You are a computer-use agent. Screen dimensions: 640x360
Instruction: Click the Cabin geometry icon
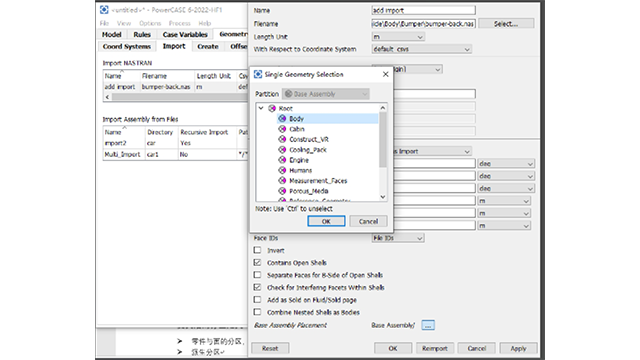pos(282,129)
